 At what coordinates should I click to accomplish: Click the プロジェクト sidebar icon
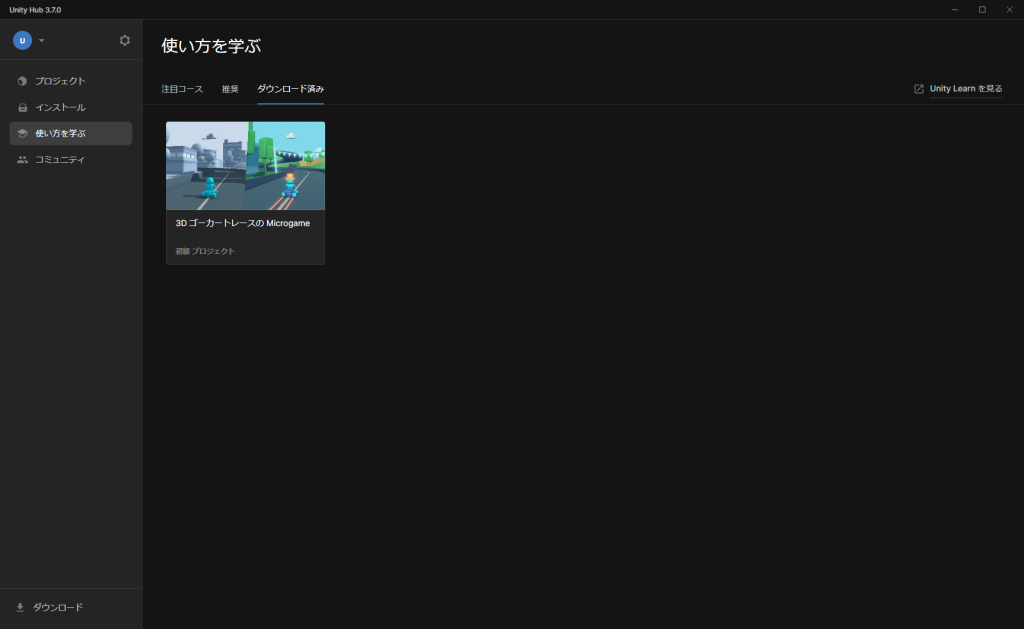22,81
